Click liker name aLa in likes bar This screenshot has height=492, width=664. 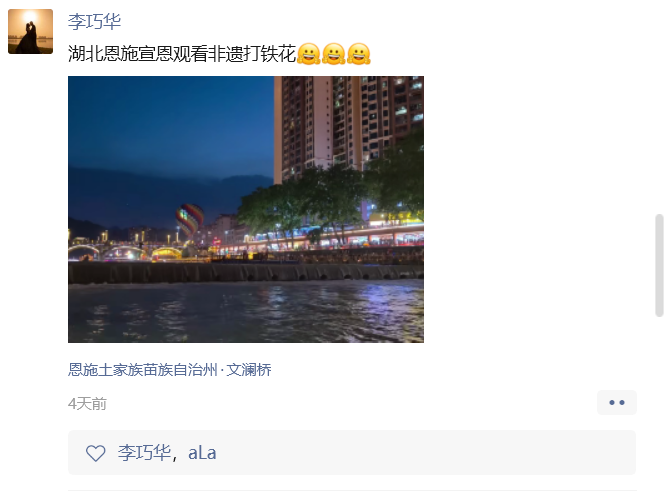point(202,453)
